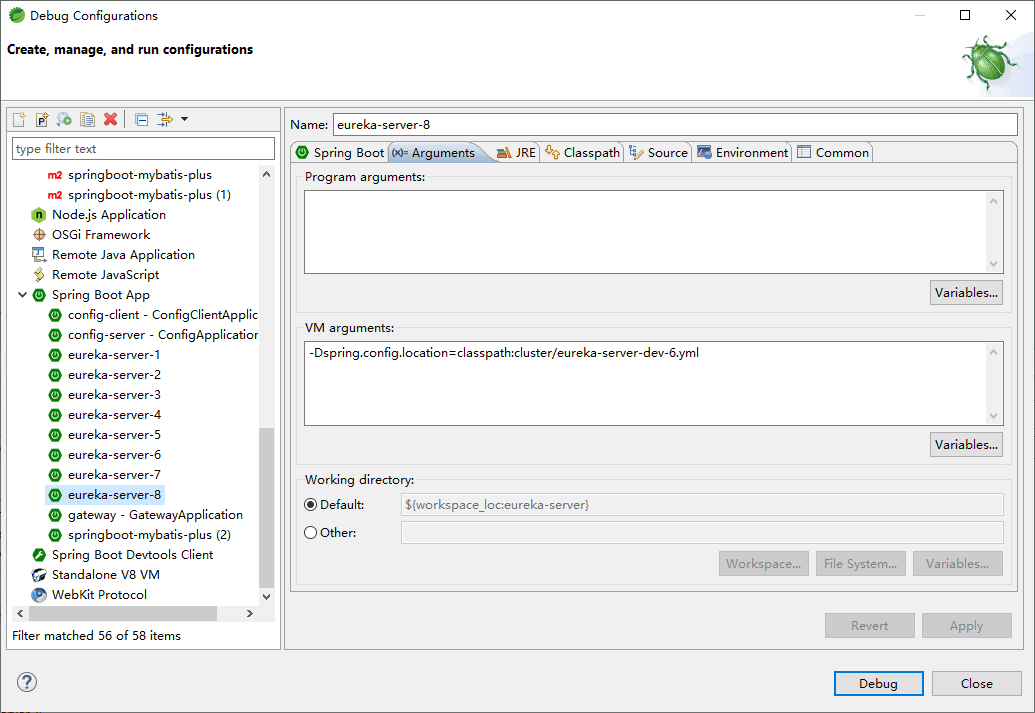Open Variables for VM arguments

(x=966, y=444)
